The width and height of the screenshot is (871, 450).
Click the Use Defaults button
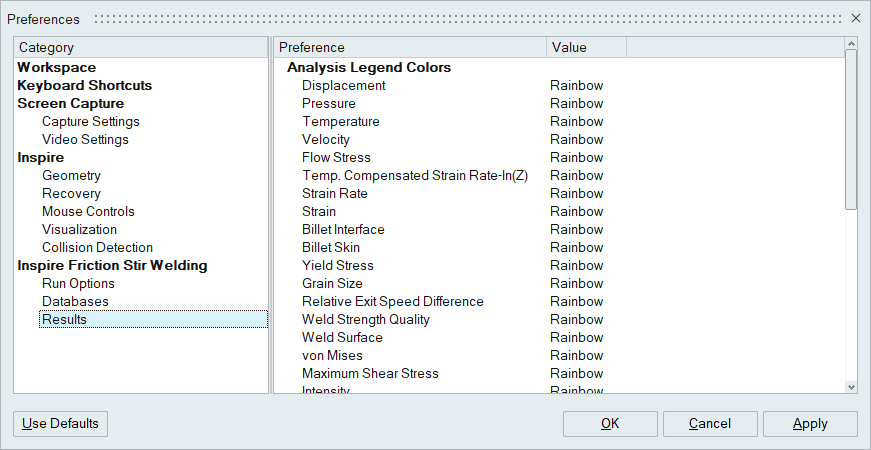(x=60, y=423)
